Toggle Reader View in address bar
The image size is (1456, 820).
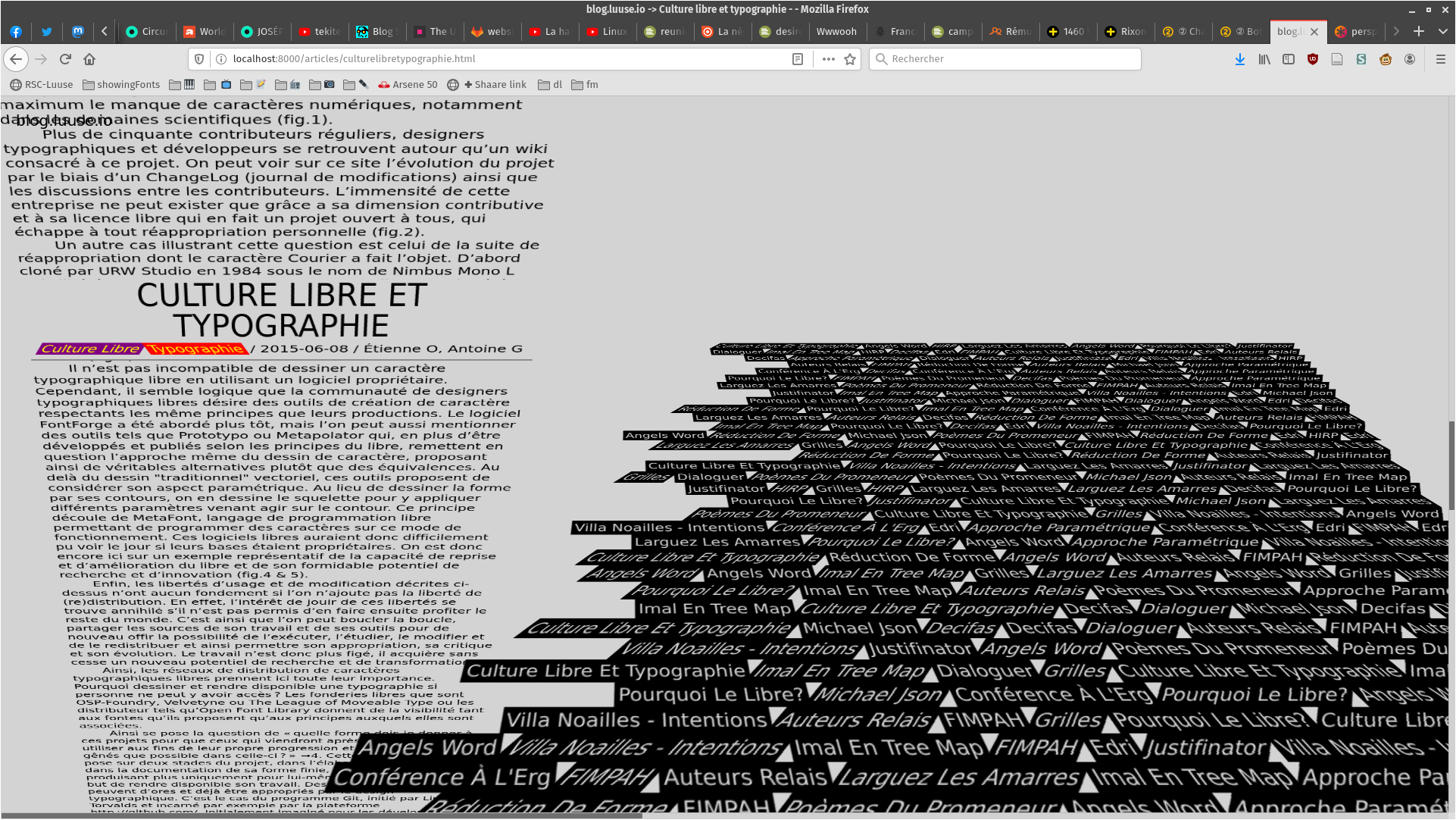pos(798,59)
